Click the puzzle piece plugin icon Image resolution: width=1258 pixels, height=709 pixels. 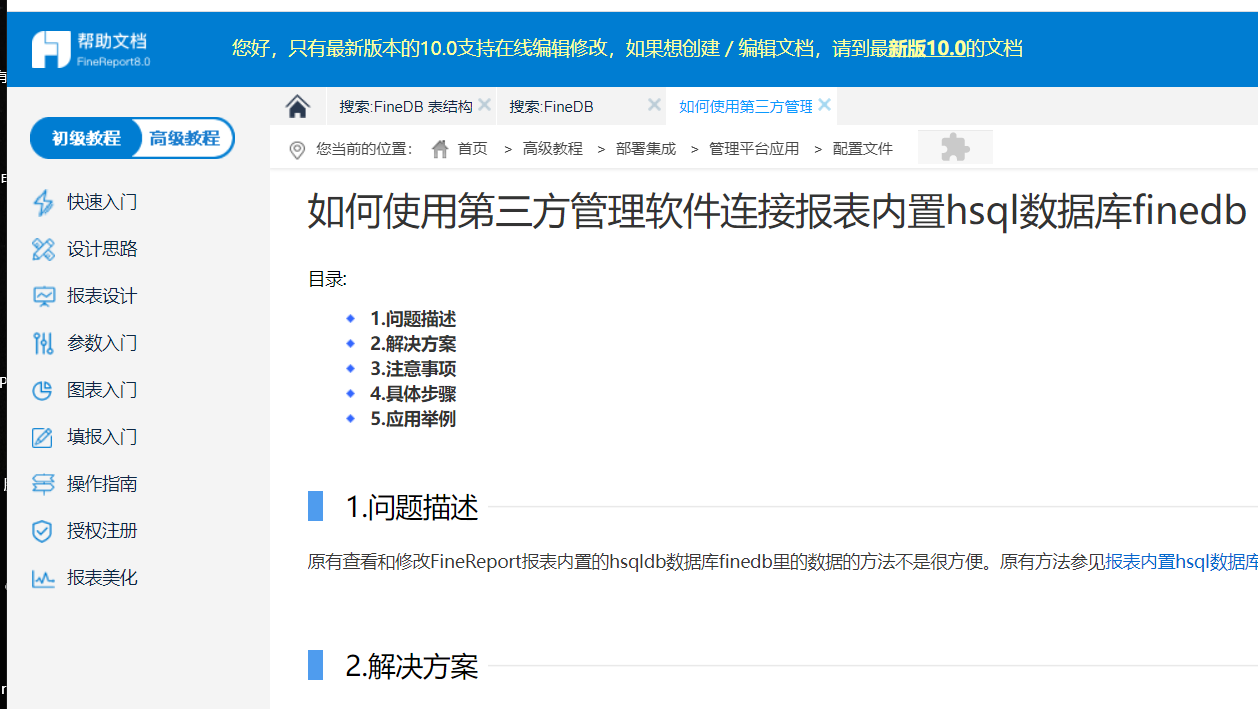click(x=955, y=148)
